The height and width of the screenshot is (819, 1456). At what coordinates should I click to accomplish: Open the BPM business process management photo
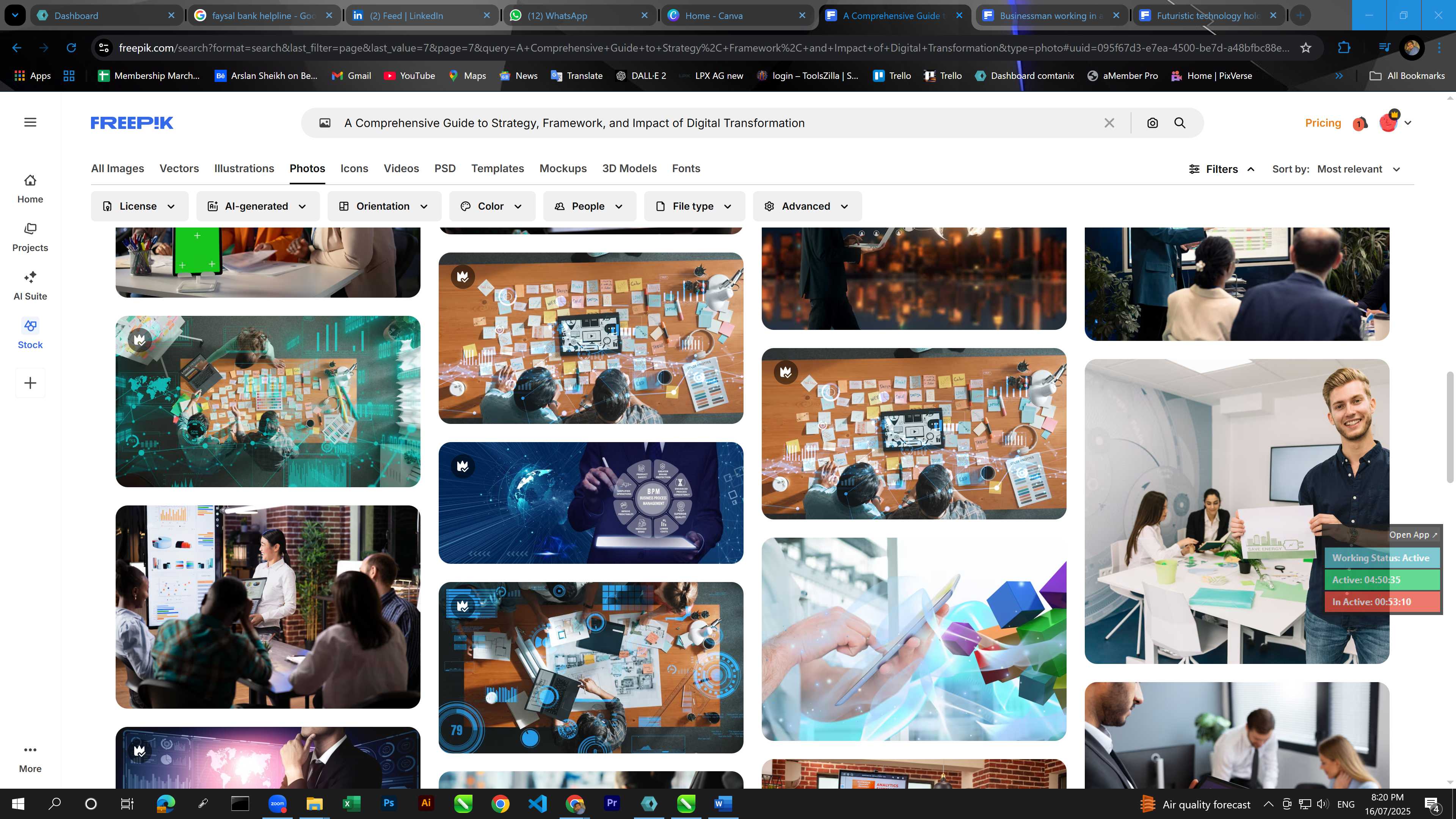[591, 502]
